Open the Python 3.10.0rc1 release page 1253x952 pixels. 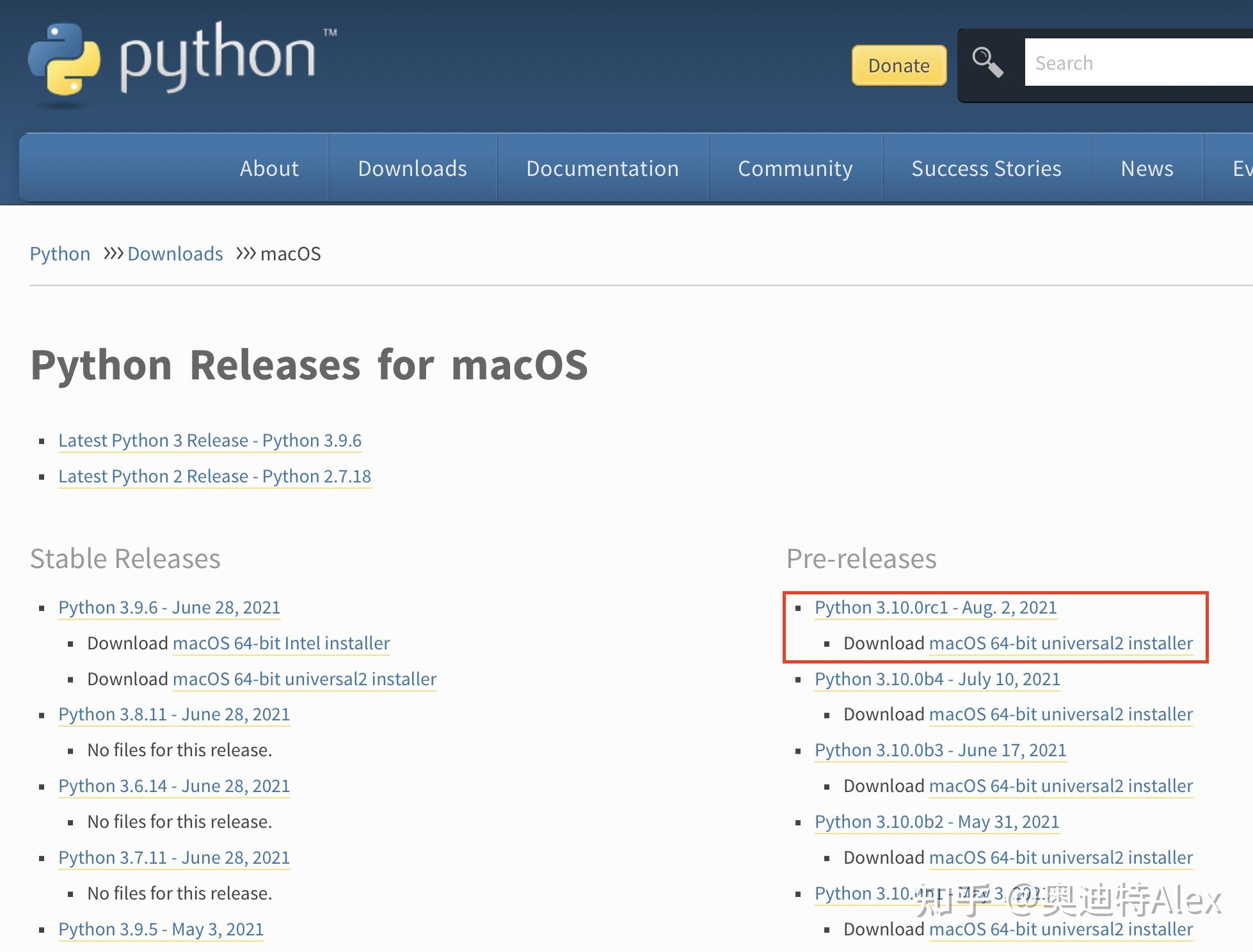pos(935,607)
